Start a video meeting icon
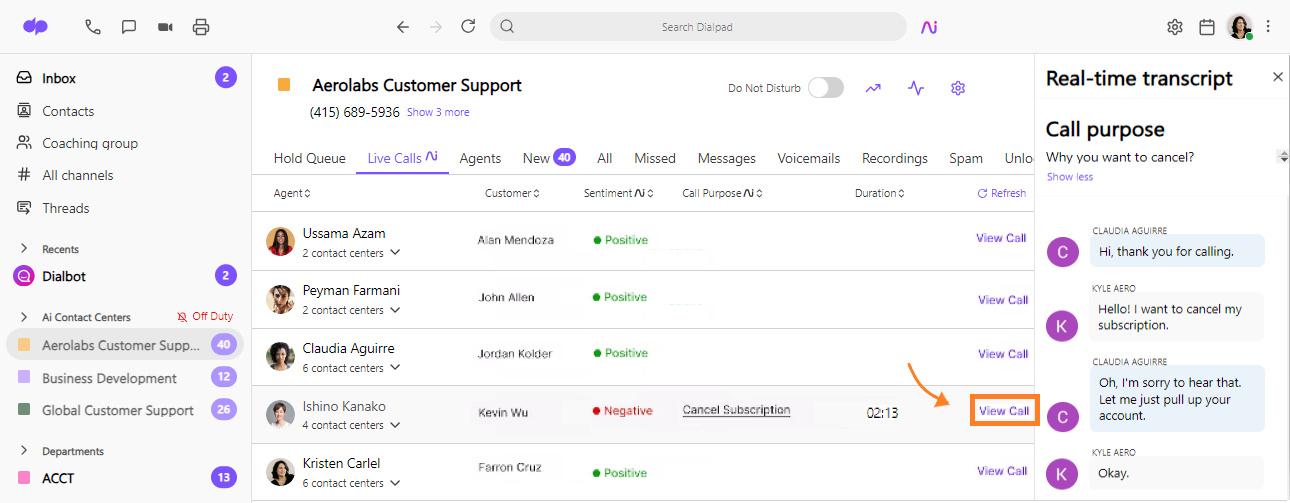 [165, 27]
